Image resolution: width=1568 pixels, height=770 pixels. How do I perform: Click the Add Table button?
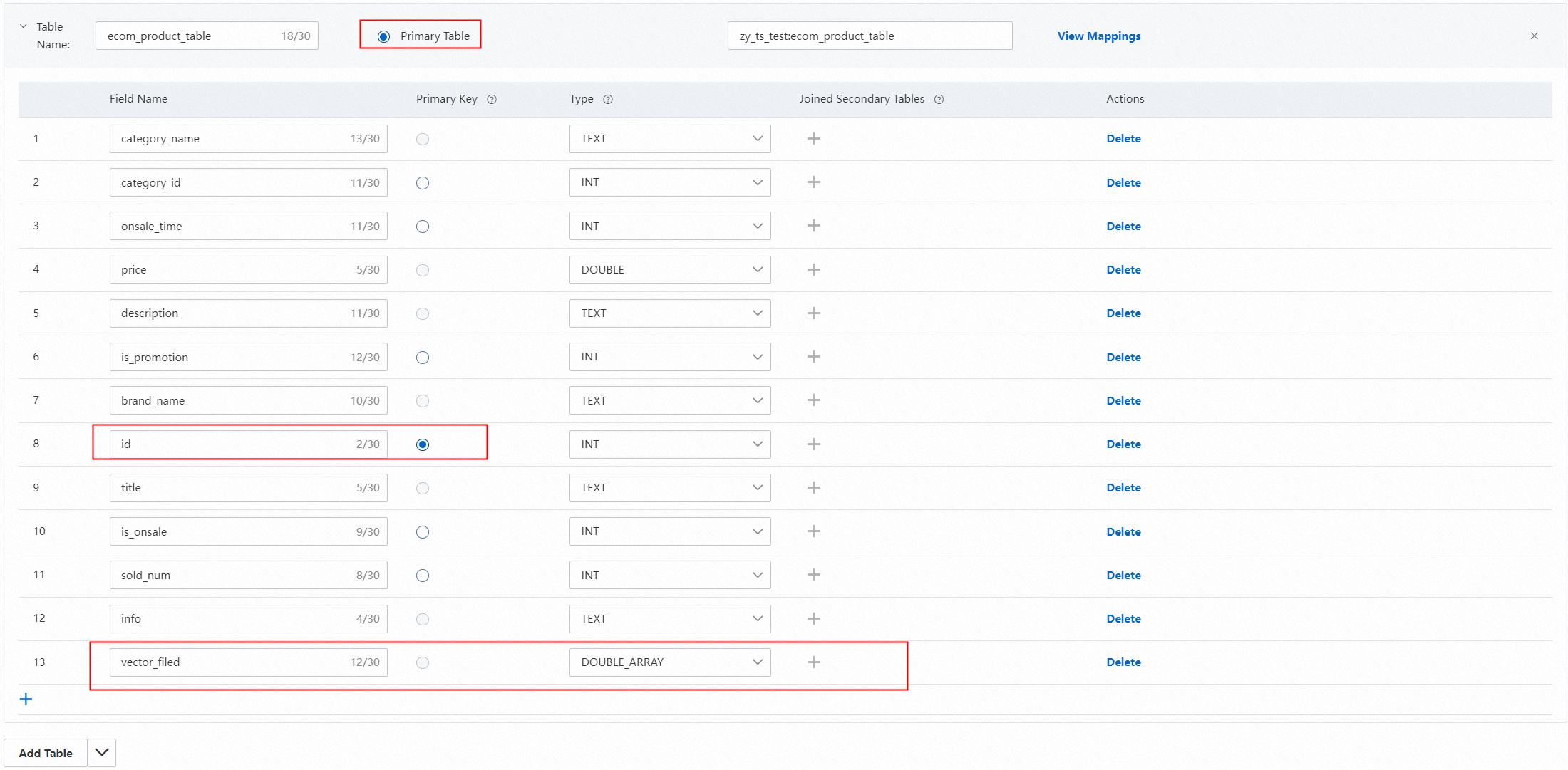tap(46, 753)
